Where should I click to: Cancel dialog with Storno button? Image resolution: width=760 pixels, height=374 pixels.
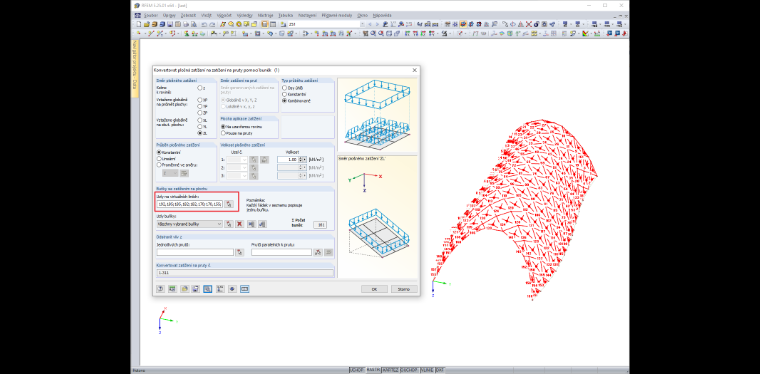tap(404, 289)
